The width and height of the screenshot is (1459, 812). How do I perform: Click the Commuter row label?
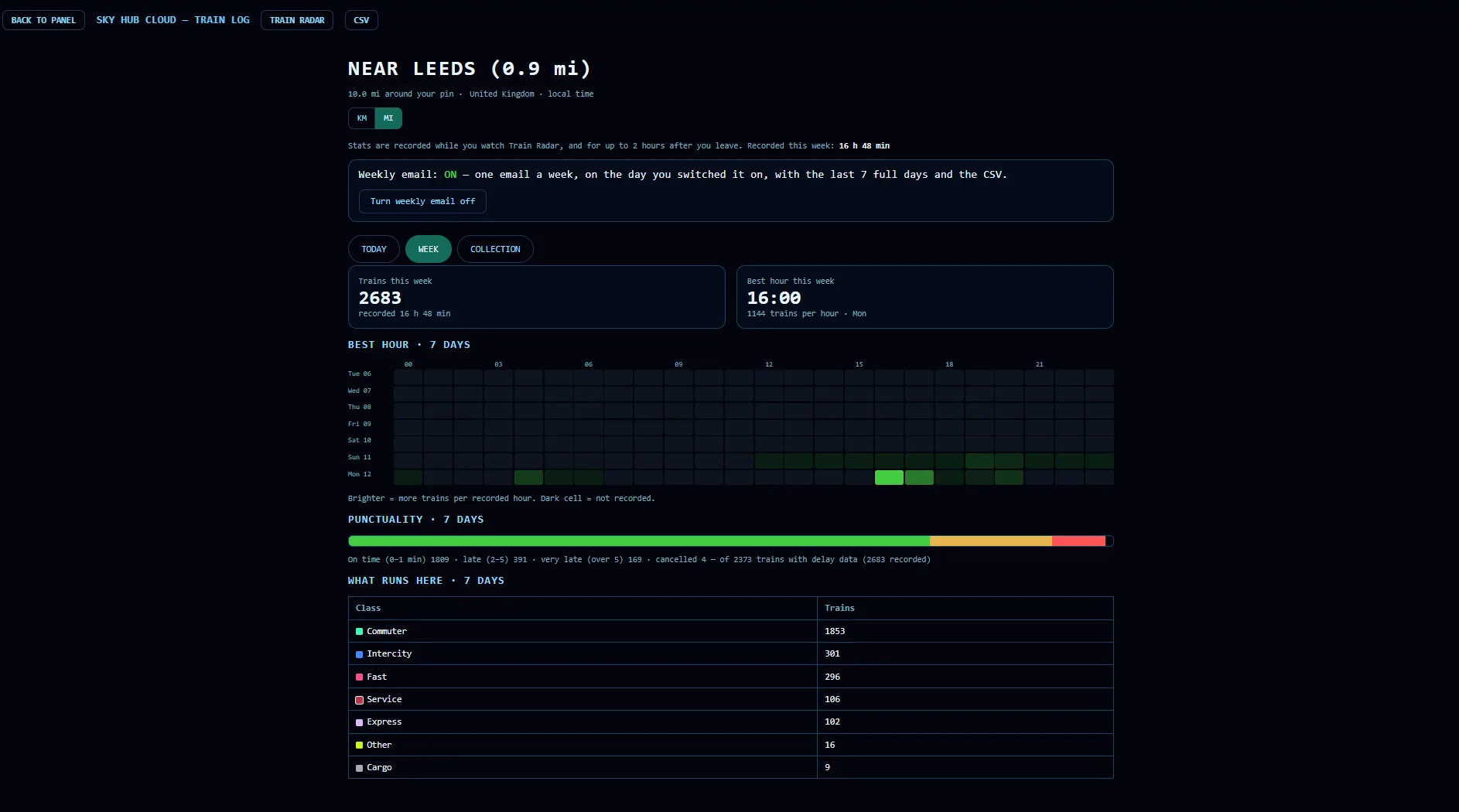coord(386,632)
